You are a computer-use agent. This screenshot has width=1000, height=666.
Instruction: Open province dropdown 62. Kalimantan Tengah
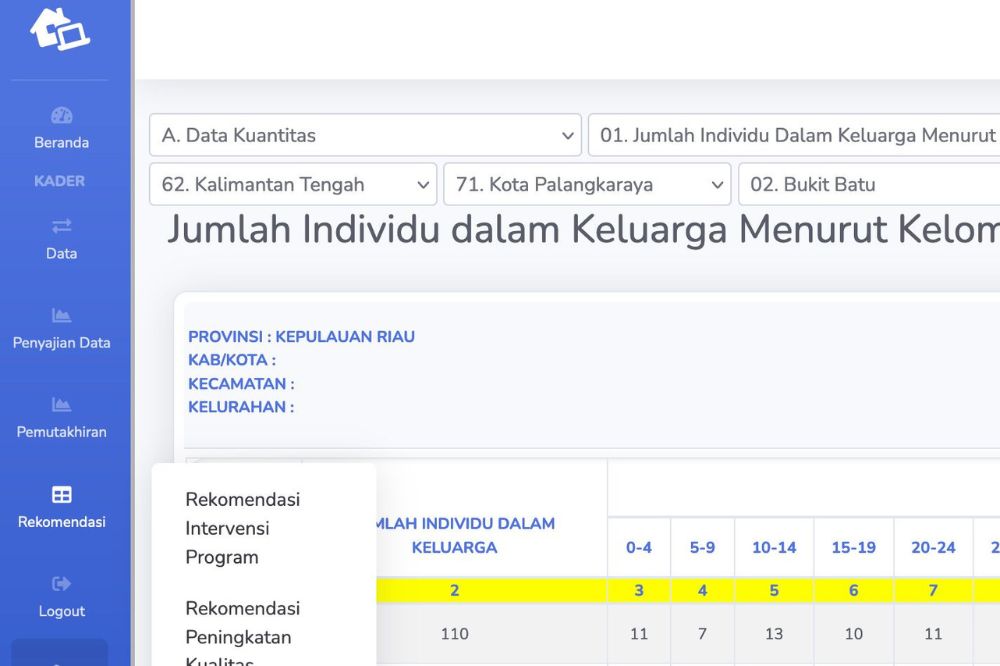click(x=293, y=184)
